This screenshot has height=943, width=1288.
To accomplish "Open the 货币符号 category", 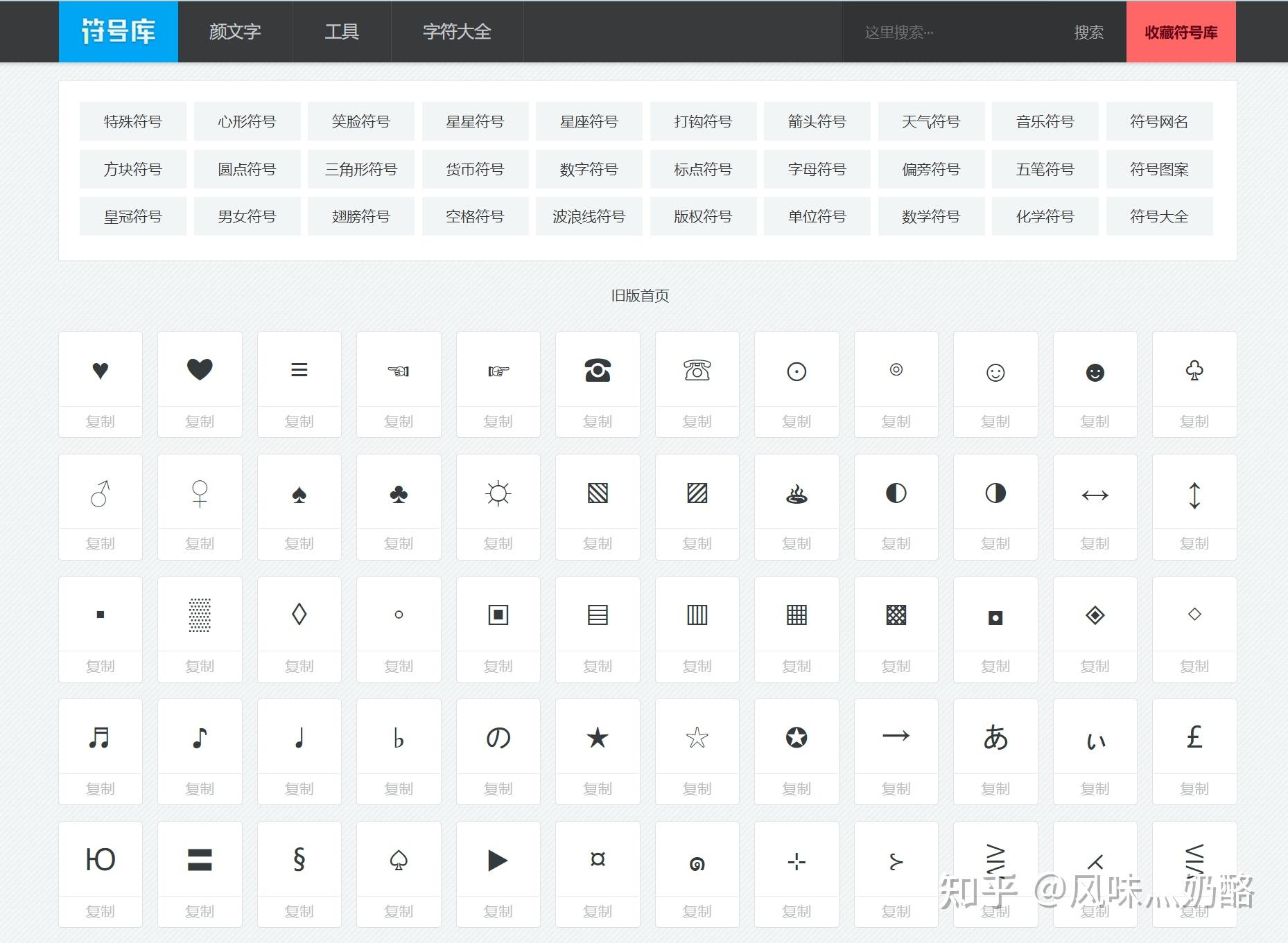I will [475, 169].
